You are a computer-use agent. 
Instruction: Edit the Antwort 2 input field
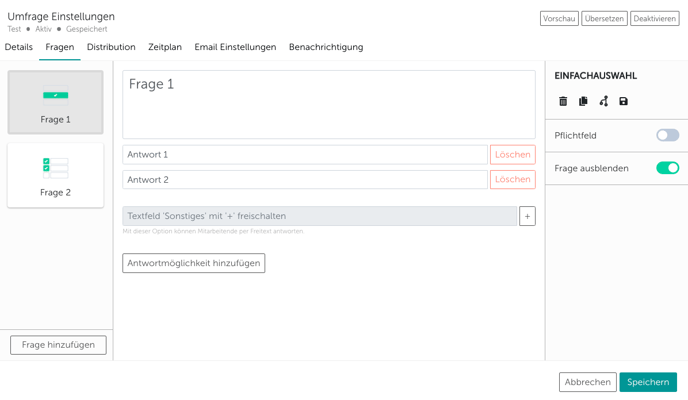[305, 179]
